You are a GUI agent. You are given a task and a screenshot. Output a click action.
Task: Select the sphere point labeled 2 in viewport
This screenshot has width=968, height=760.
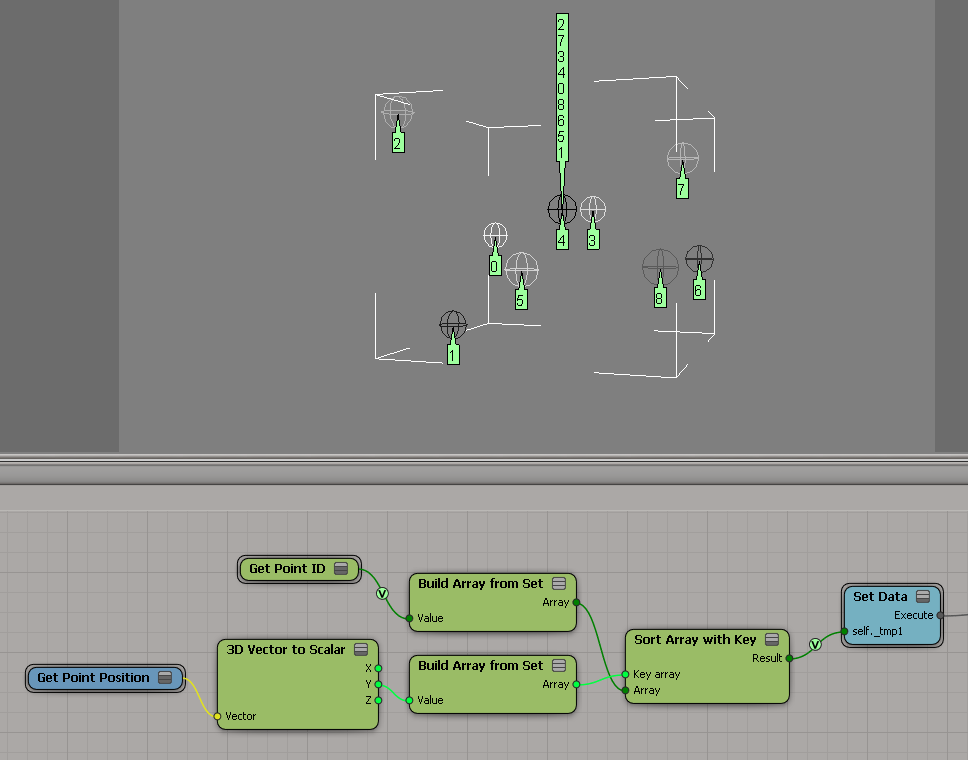tap(398, 112)
